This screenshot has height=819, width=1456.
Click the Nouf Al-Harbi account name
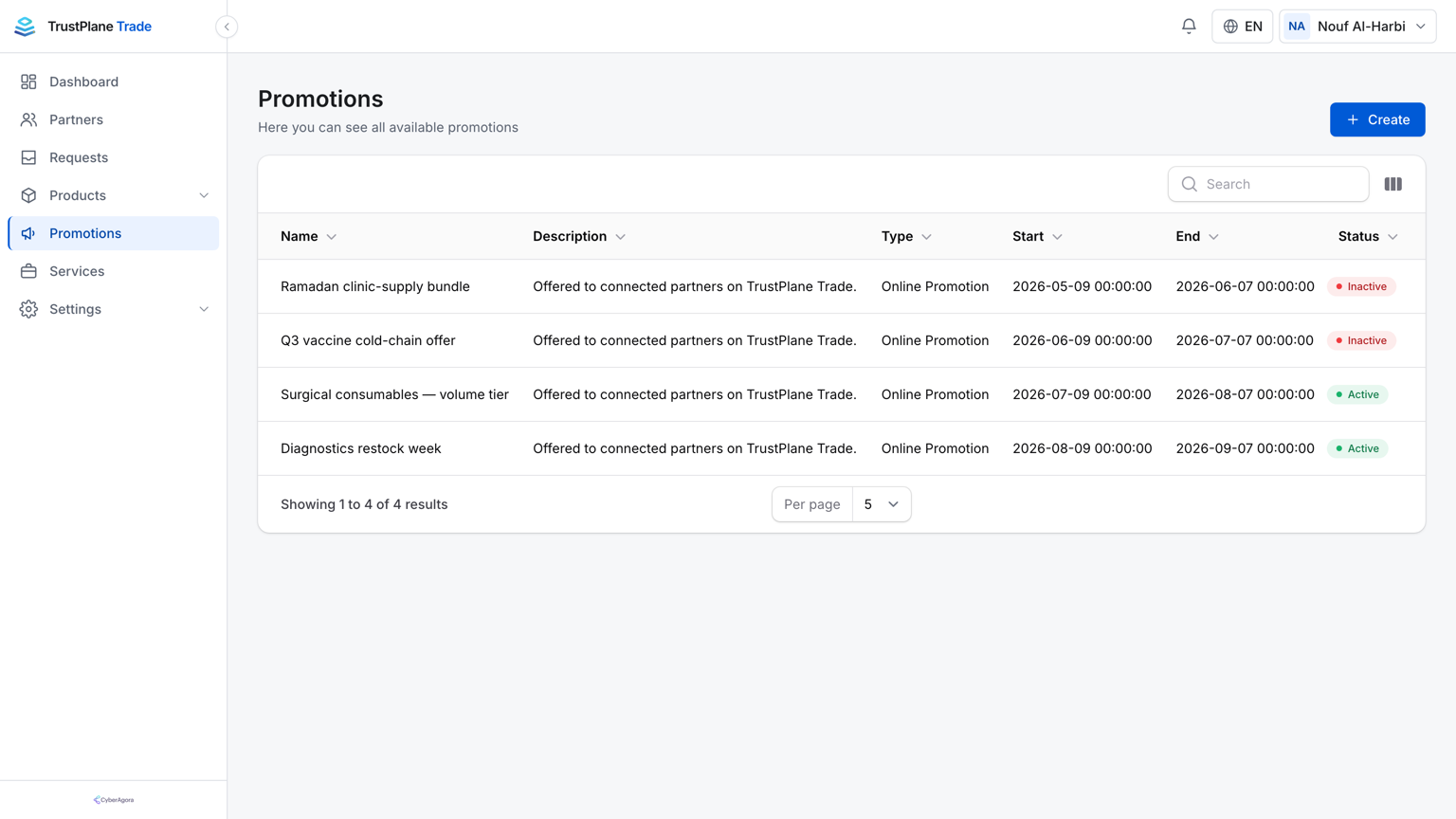[1361, 27]
